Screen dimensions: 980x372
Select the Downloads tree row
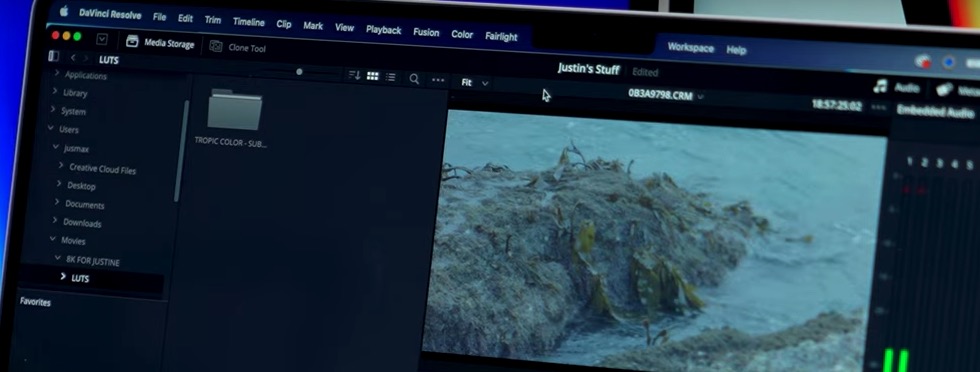pos(82,223)
